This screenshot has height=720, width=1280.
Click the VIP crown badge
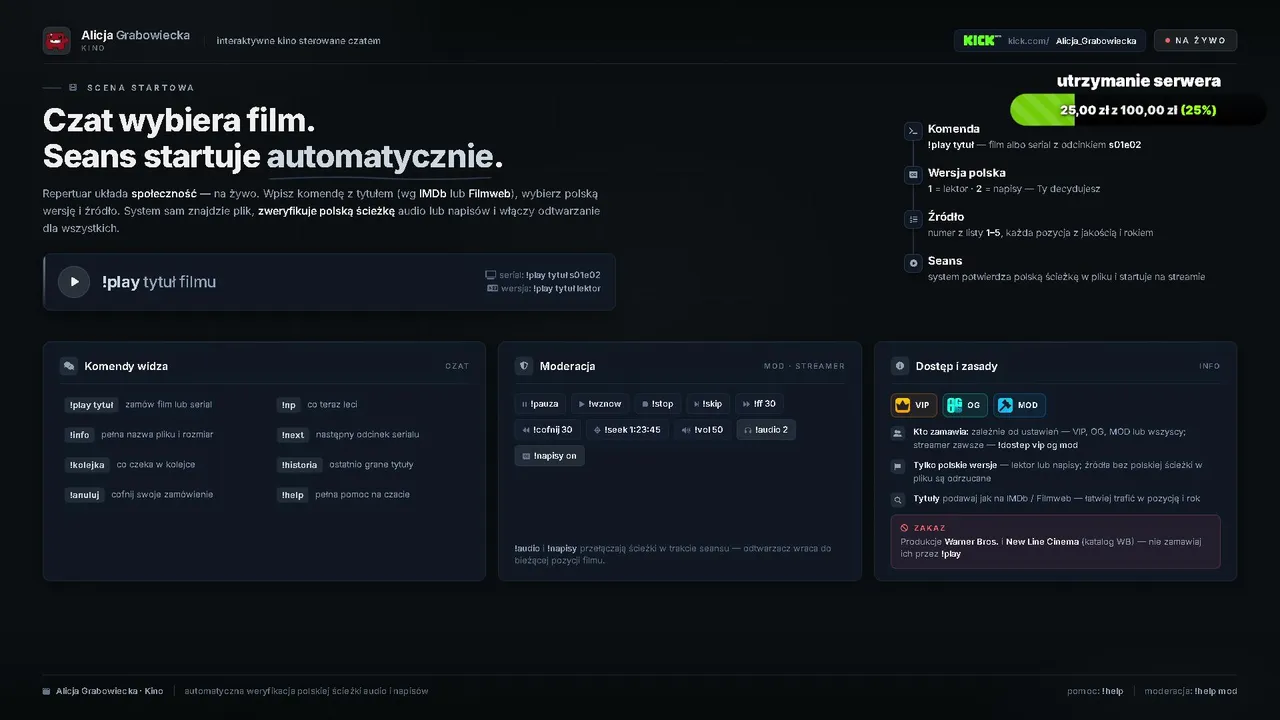pyautogui.click(x=914, y=405)
